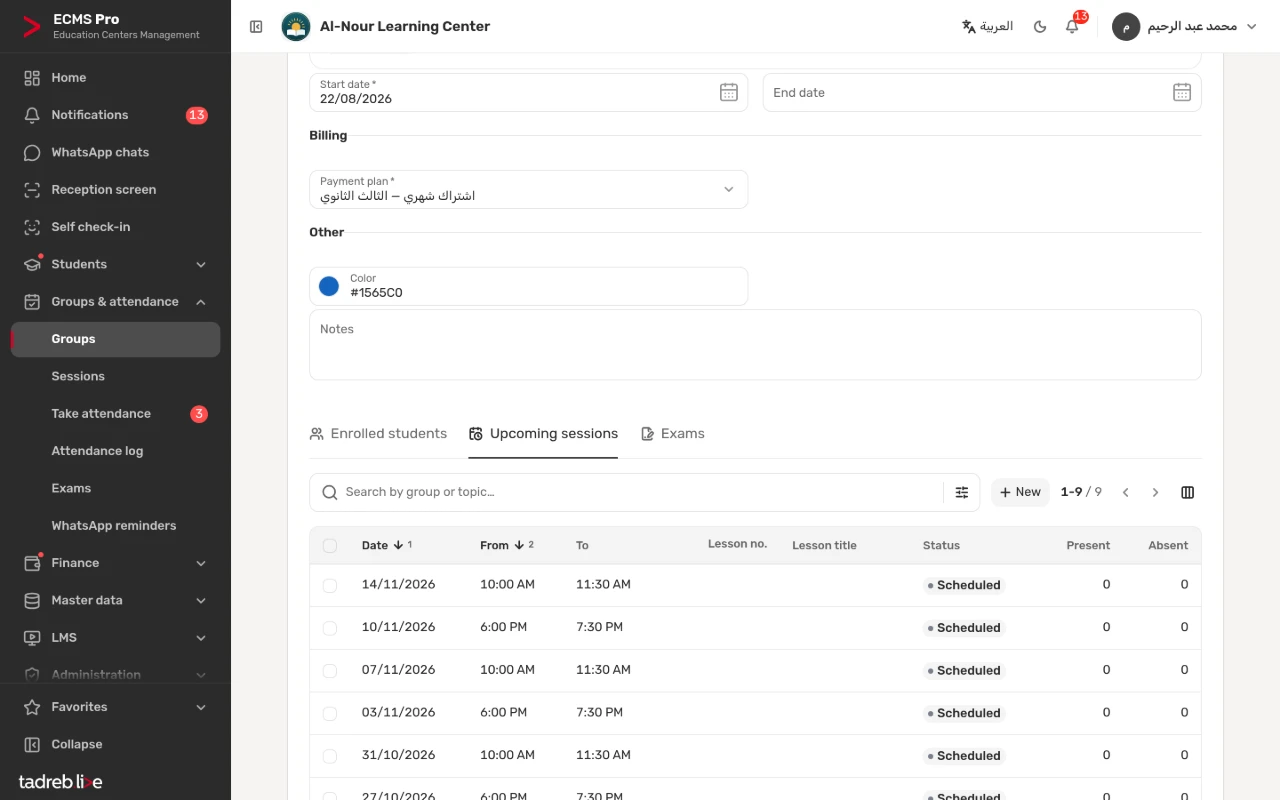Click the Status column header
The width and height of the screenshot is (1280, 800).
941,545
